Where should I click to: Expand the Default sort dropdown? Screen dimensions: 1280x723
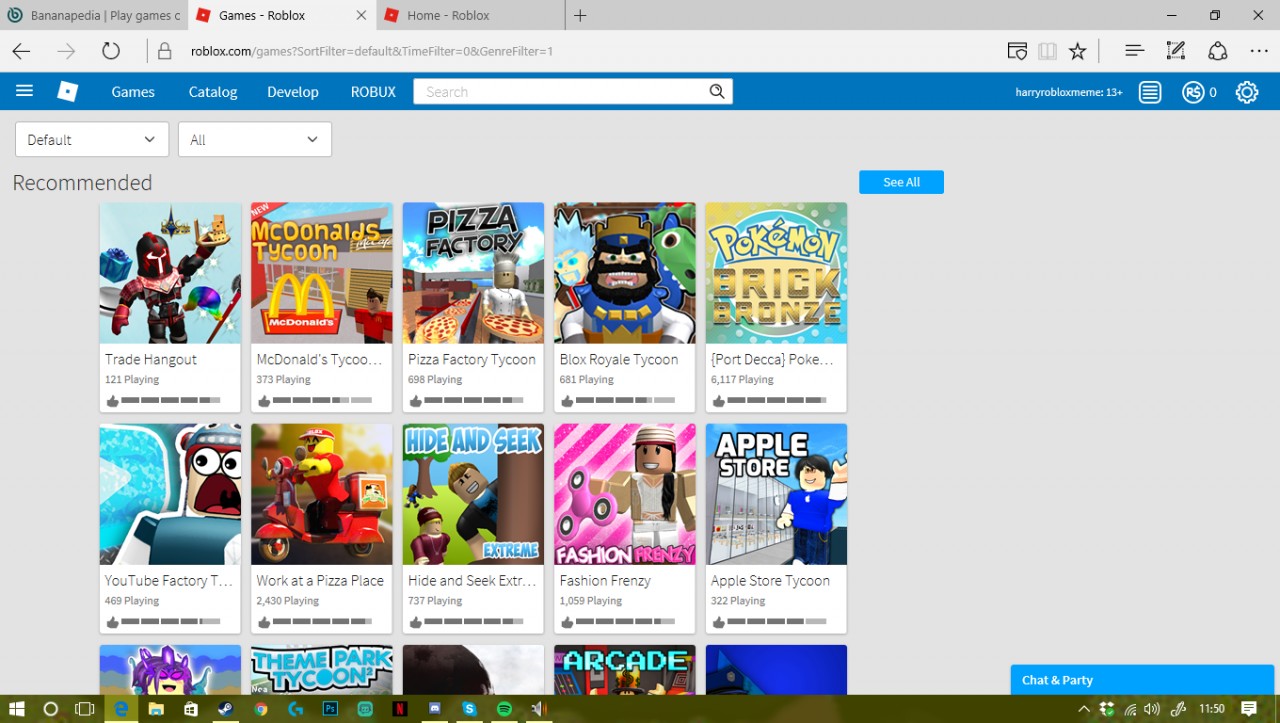pos(91,140)
